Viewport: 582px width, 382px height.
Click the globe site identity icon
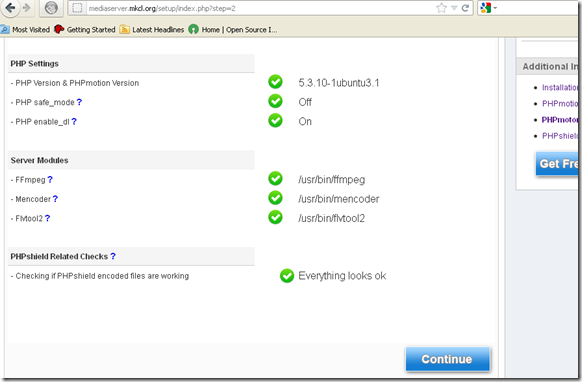click(51, 8)
